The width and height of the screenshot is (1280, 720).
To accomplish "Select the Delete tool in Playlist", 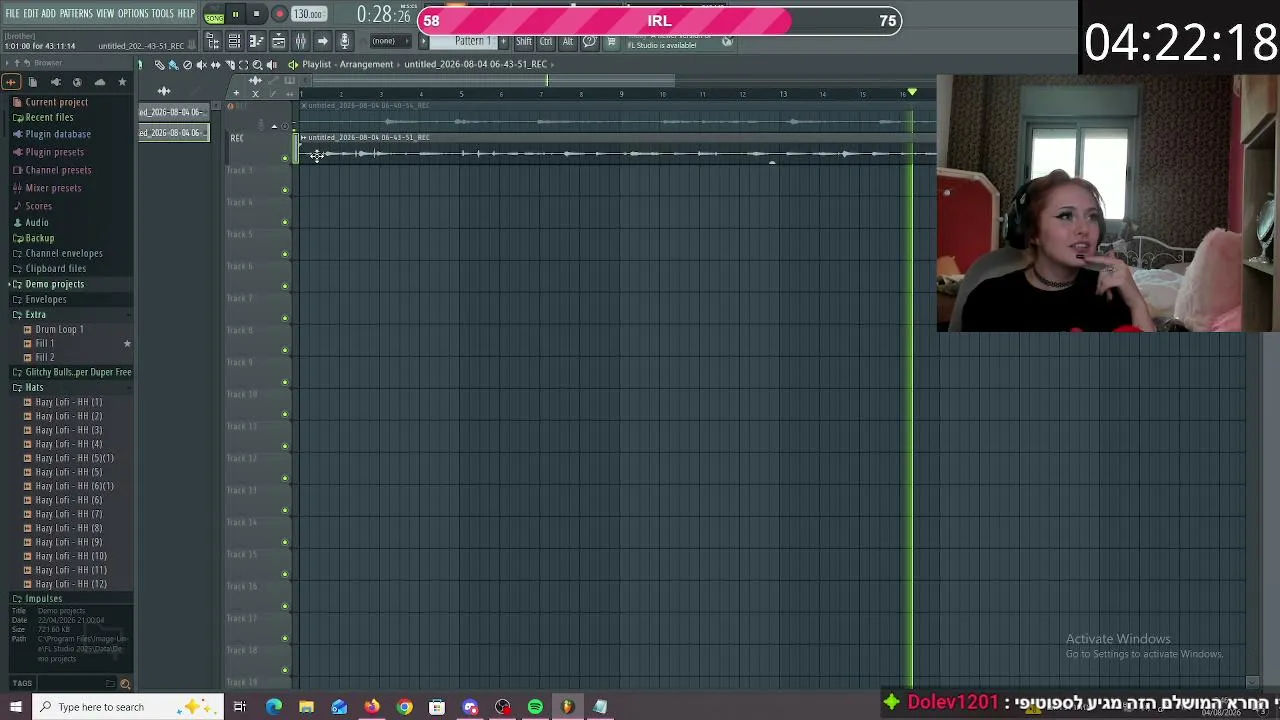I will pyautogui.click(x=187, y=65).
